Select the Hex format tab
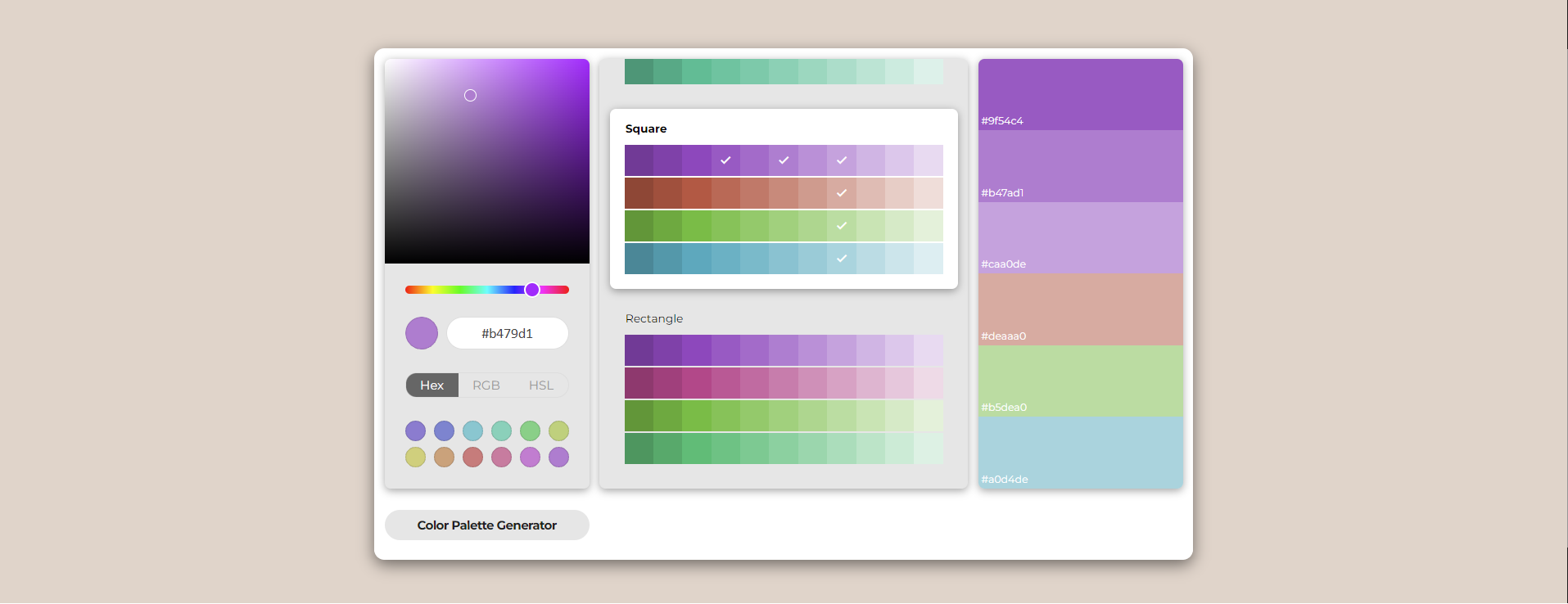This screenshot has height=604, width=1568. pyautogui.click(x=432, y=385)
